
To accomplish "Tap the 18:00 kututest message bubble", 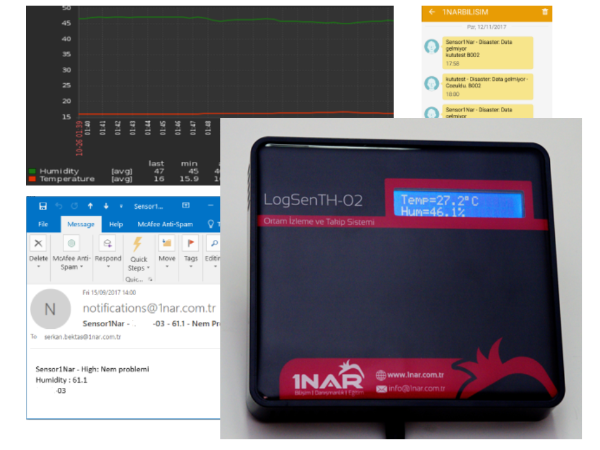I will [x=488, y=86].
